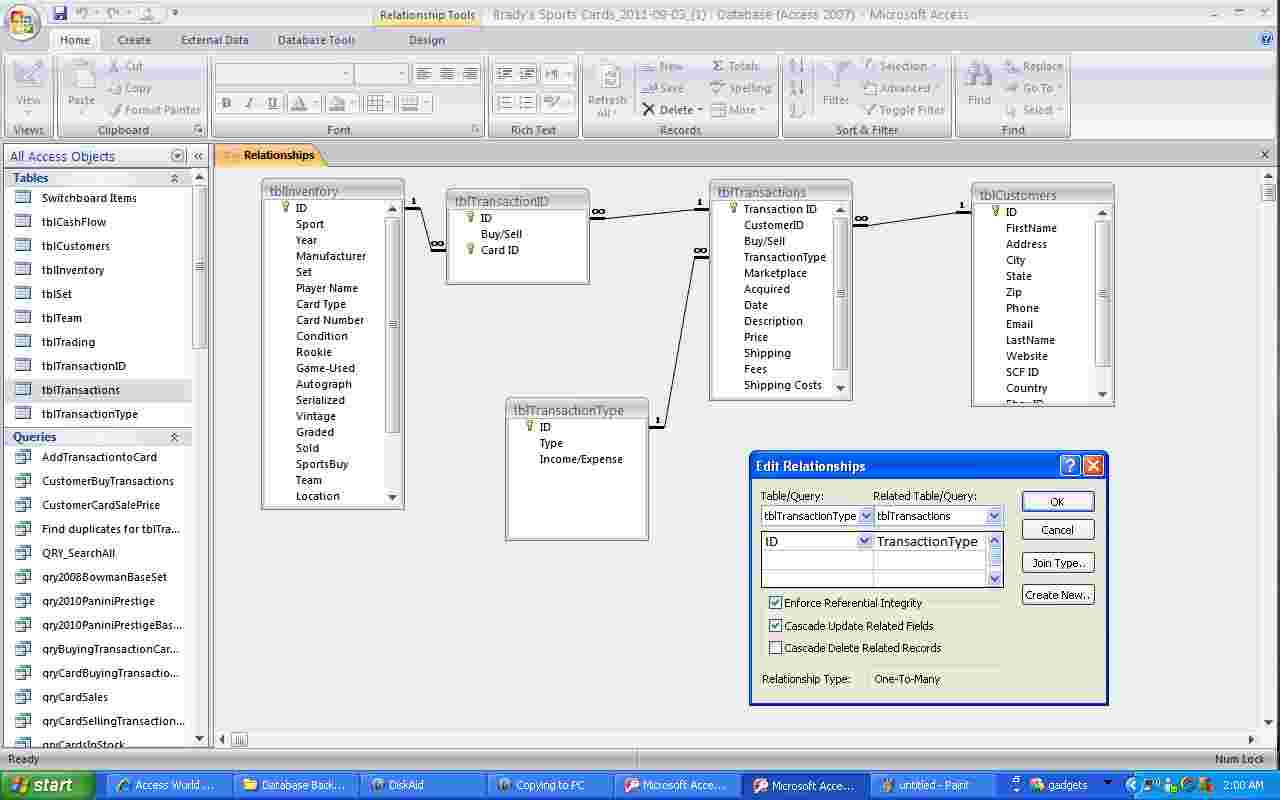The image size is (1280, 800).
Task: Click the align right icon
Action: coord(469,74)
